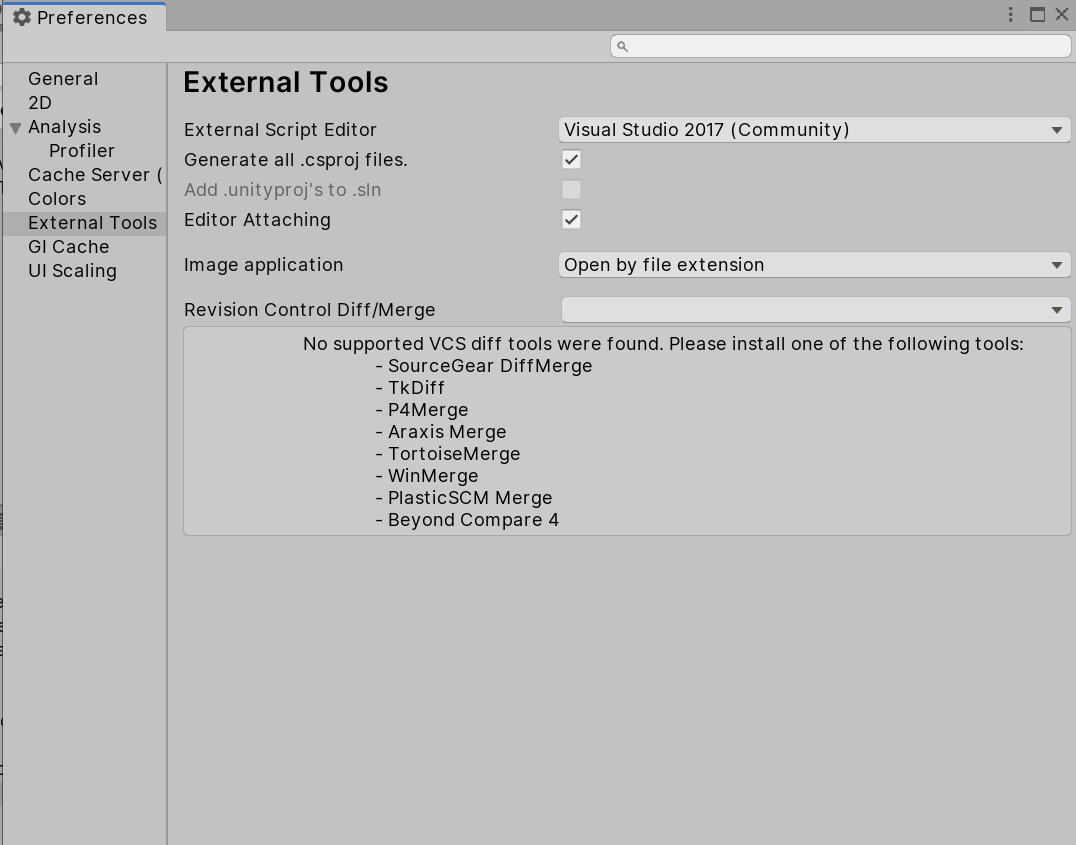Open the Image application dropdown

[x=814, y=265]
